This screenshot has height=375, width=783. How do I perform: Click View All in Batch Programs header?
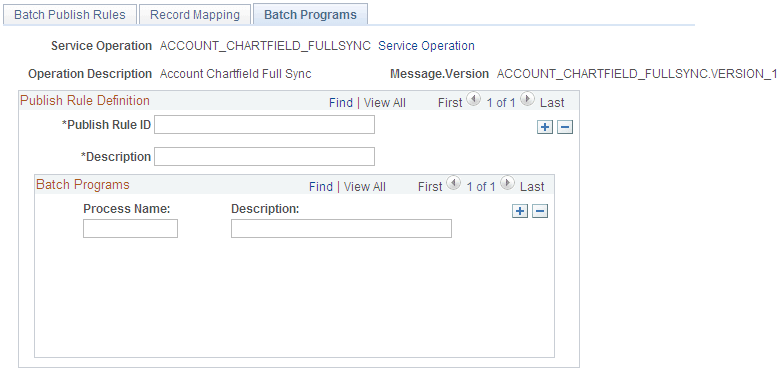(365, 187)
